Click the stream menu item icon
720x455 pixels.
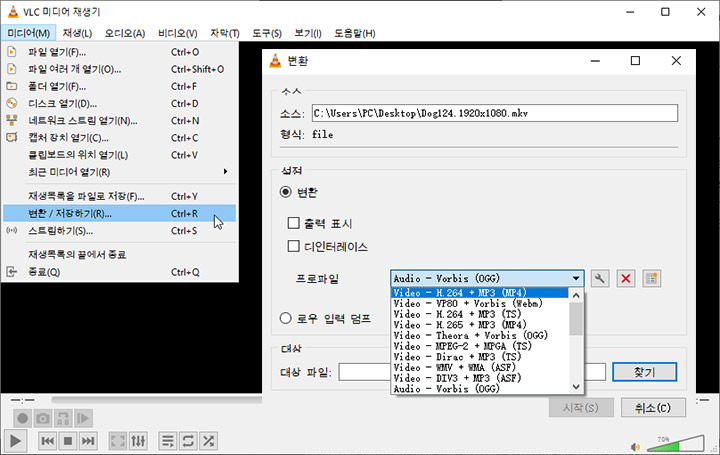[12, 230]
